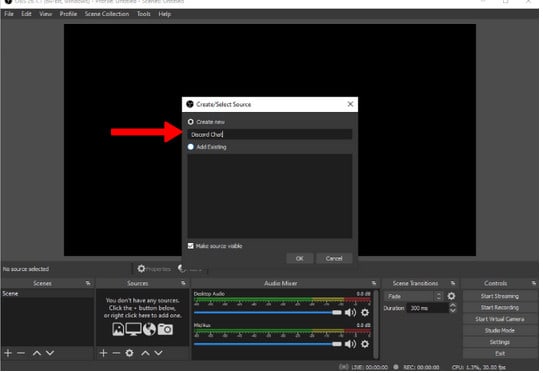Pop out the Audio Mixer dock

pyautogui.click(x=374, y=284)
